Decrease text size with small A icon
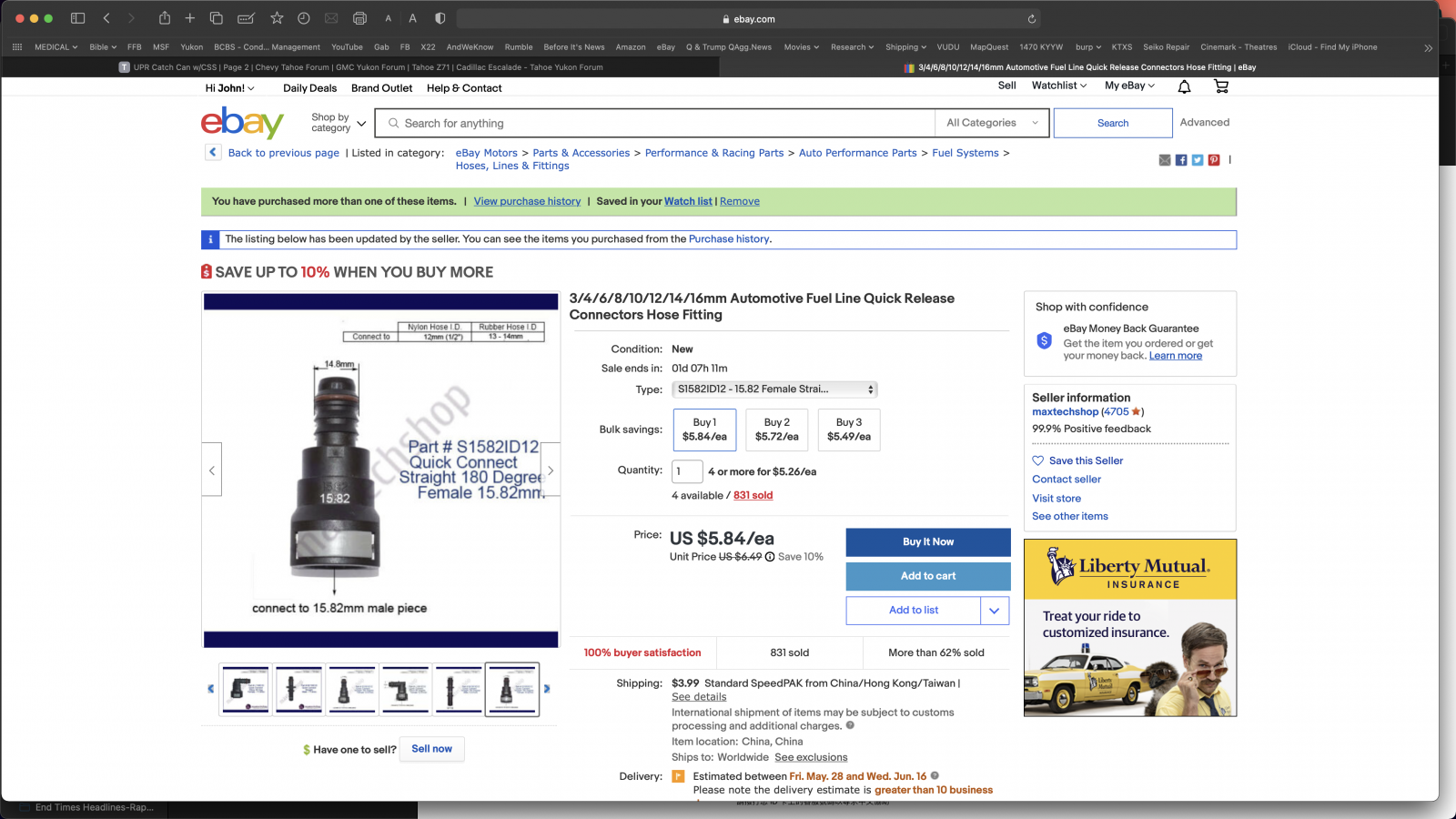1456x819 pixels. click(389, 18)
